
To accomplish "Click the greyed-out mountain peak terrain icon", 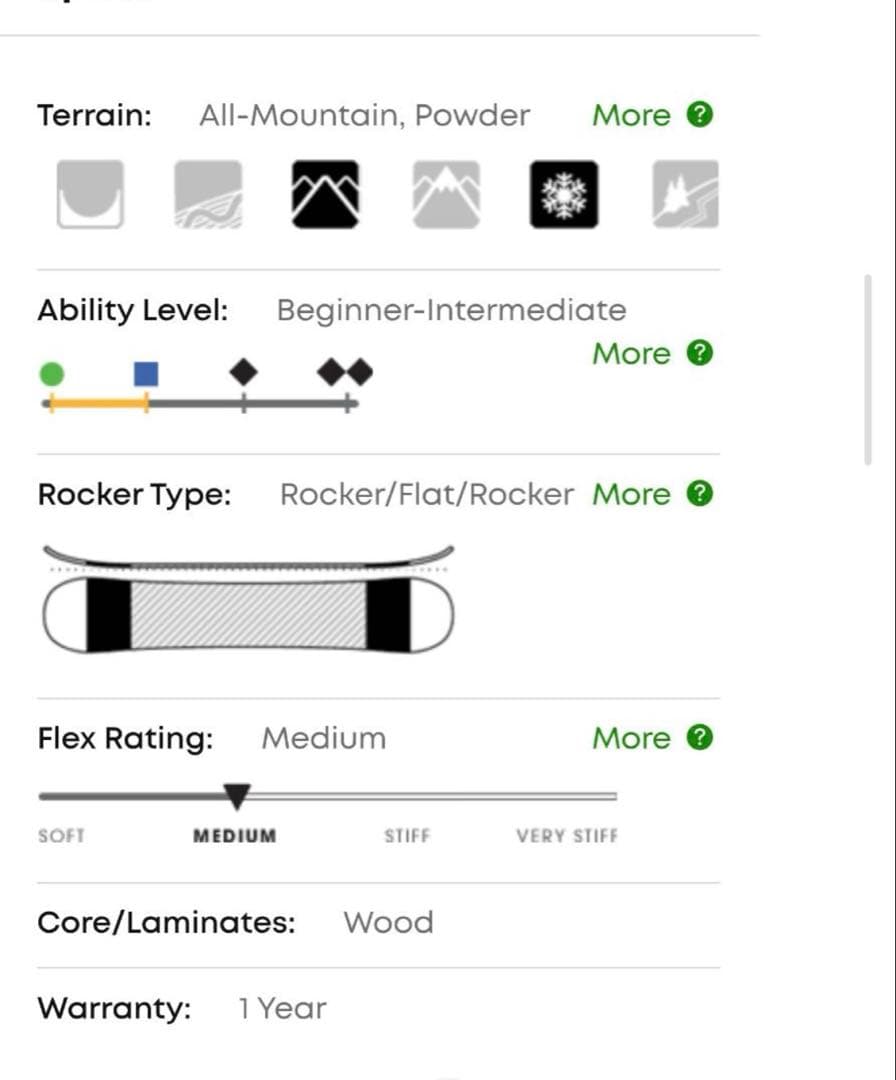I will 446,194.
